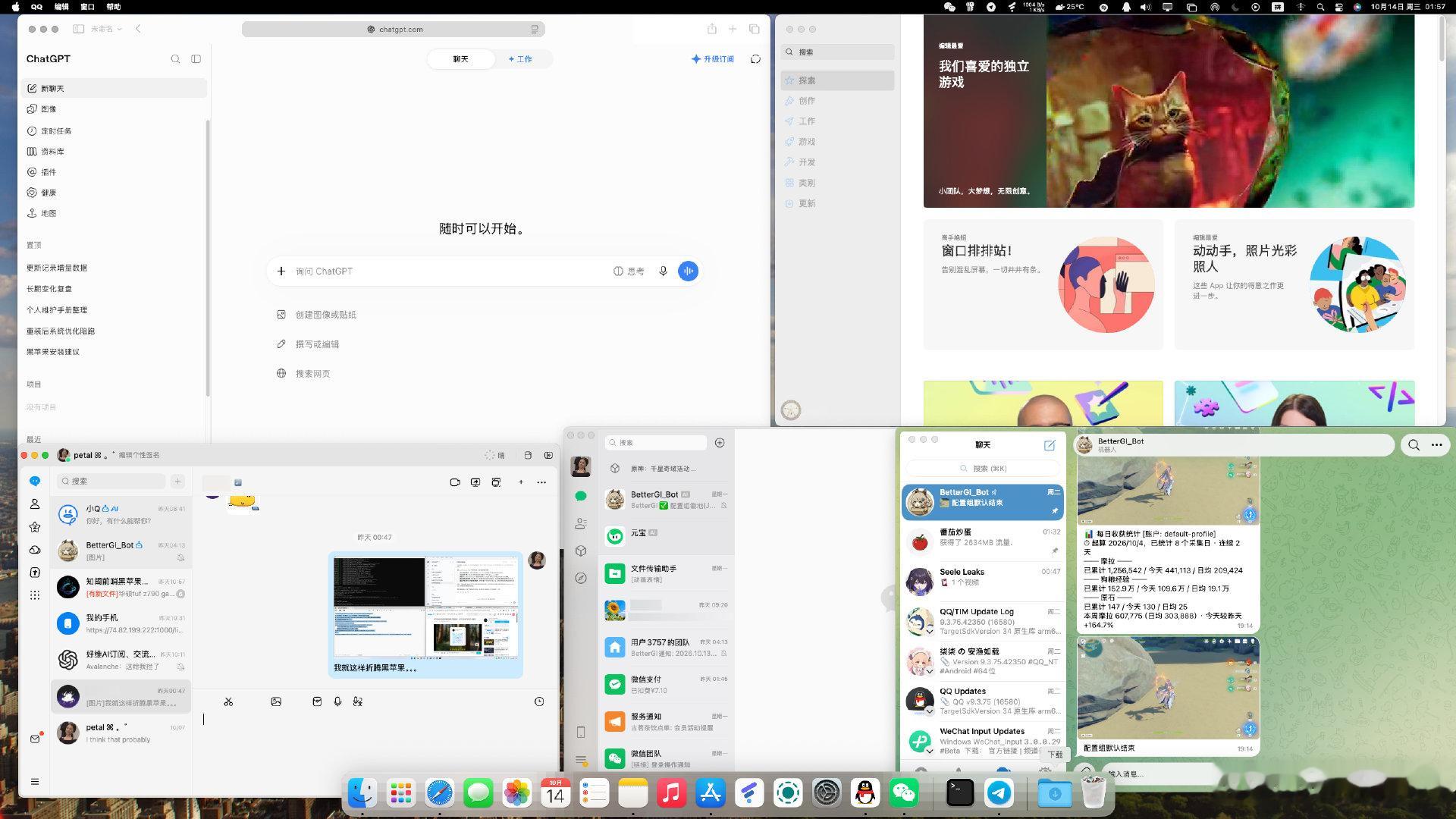Start a video call in QQ chat header
Screen dimensions: 1456x819
tap(454, 482)
